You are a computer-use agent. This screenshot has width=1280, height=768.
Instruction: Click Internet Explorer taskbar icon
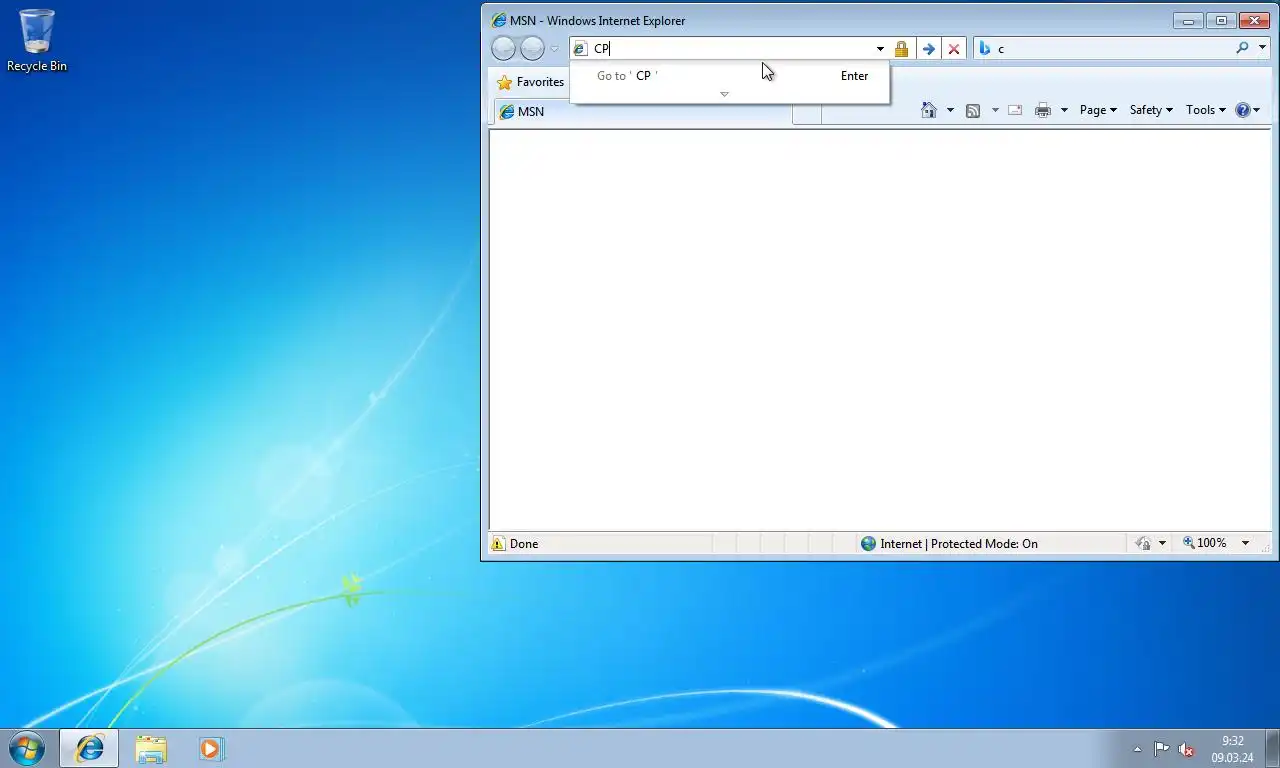[89, 748]
